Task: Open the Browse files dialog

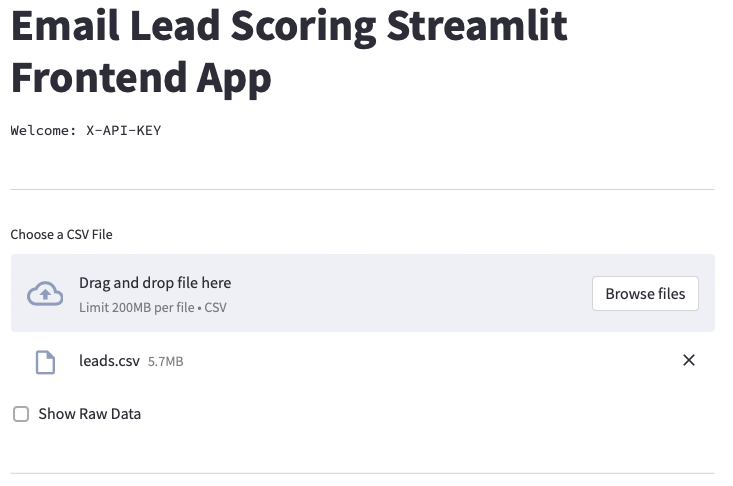Action: pos(645,293)
